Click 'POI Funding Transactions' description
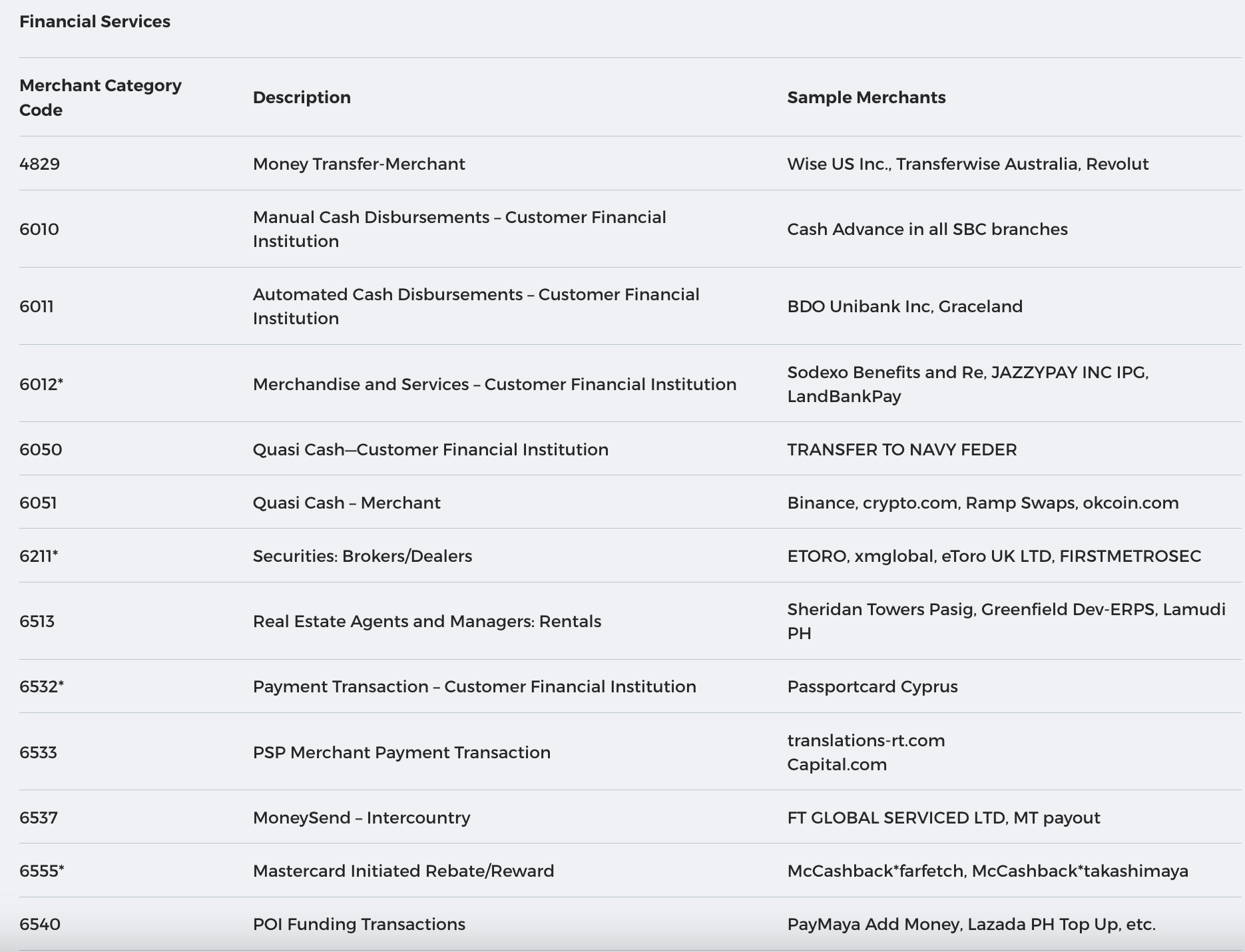Image resolution: width=1245 pixels, height=952 pixels. [359, 924]
